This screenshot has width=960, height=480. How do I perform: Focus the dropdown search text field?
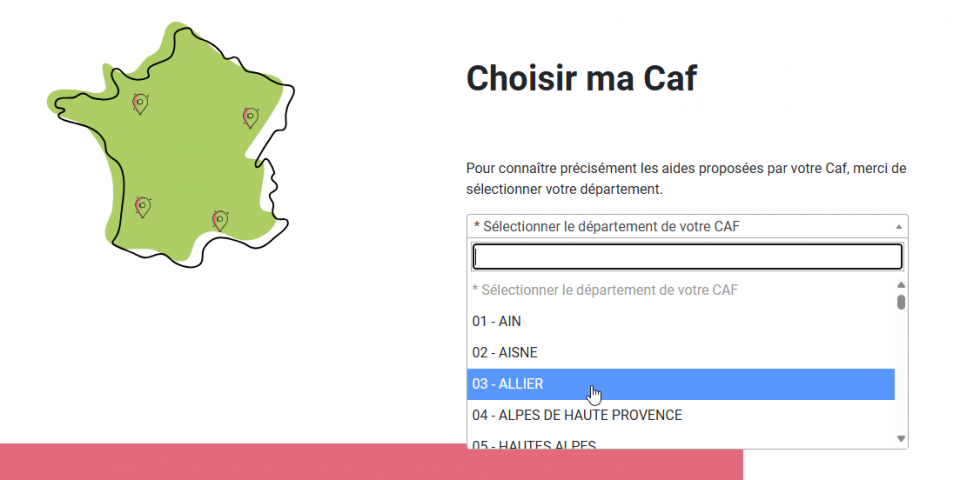coord(687,257)
